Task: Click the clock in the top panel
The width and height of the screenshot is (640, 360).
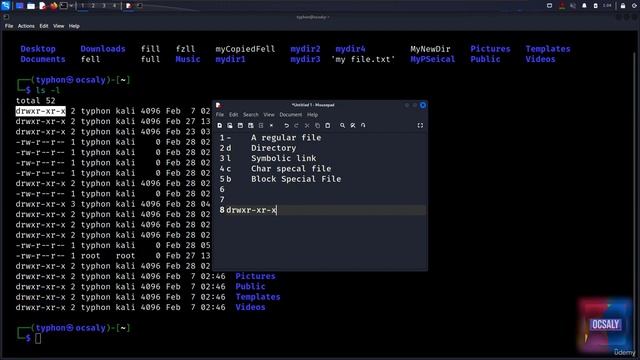Action: (x=607, y=6)
